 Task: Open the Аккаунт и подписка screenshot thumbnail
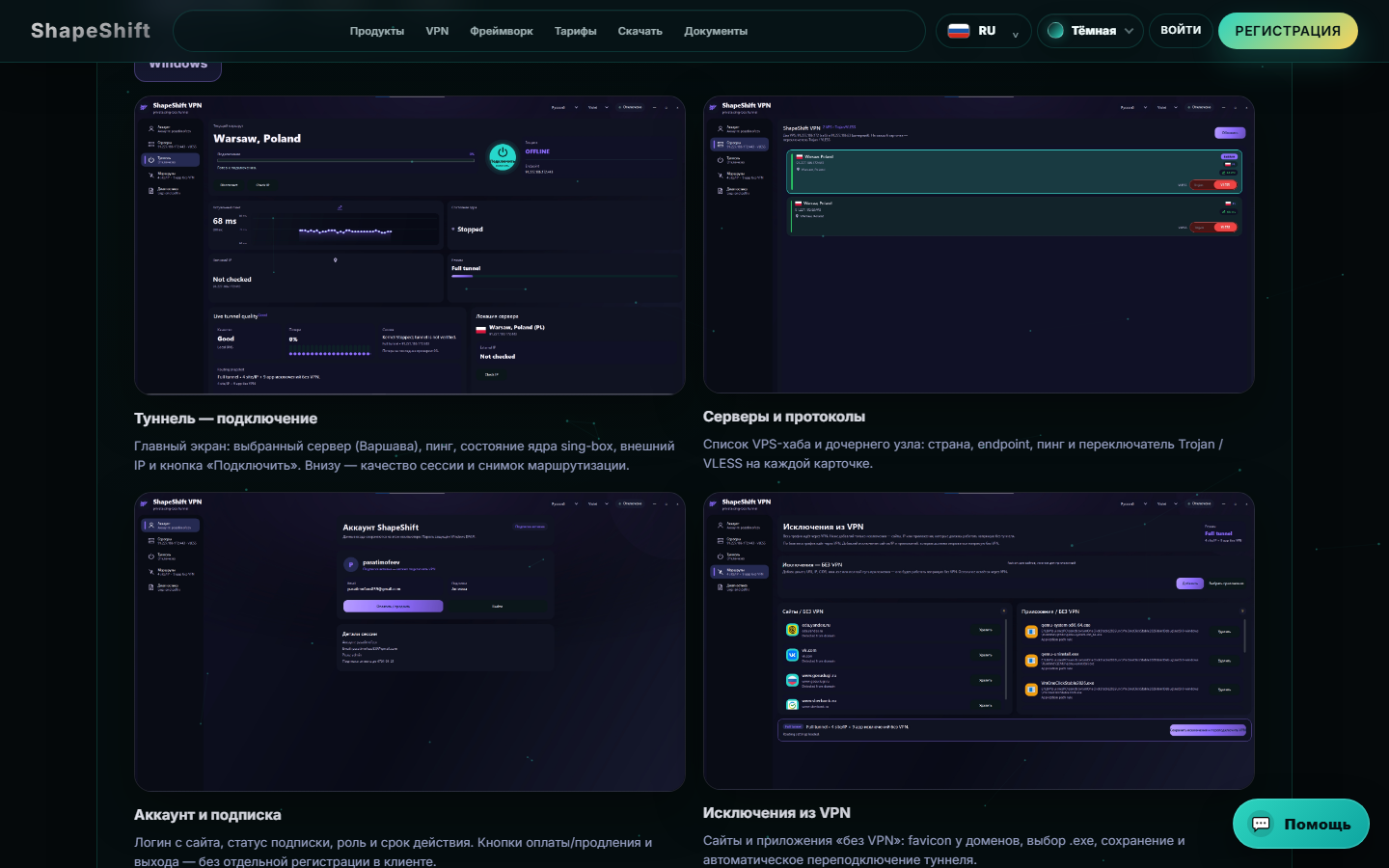(x=410, y=642)
